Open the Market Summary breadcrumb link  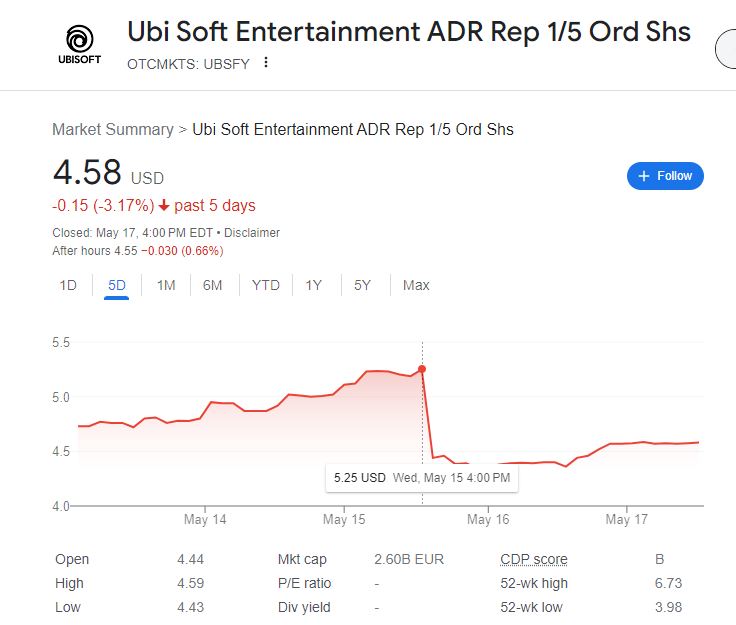[x=113, y=130]
